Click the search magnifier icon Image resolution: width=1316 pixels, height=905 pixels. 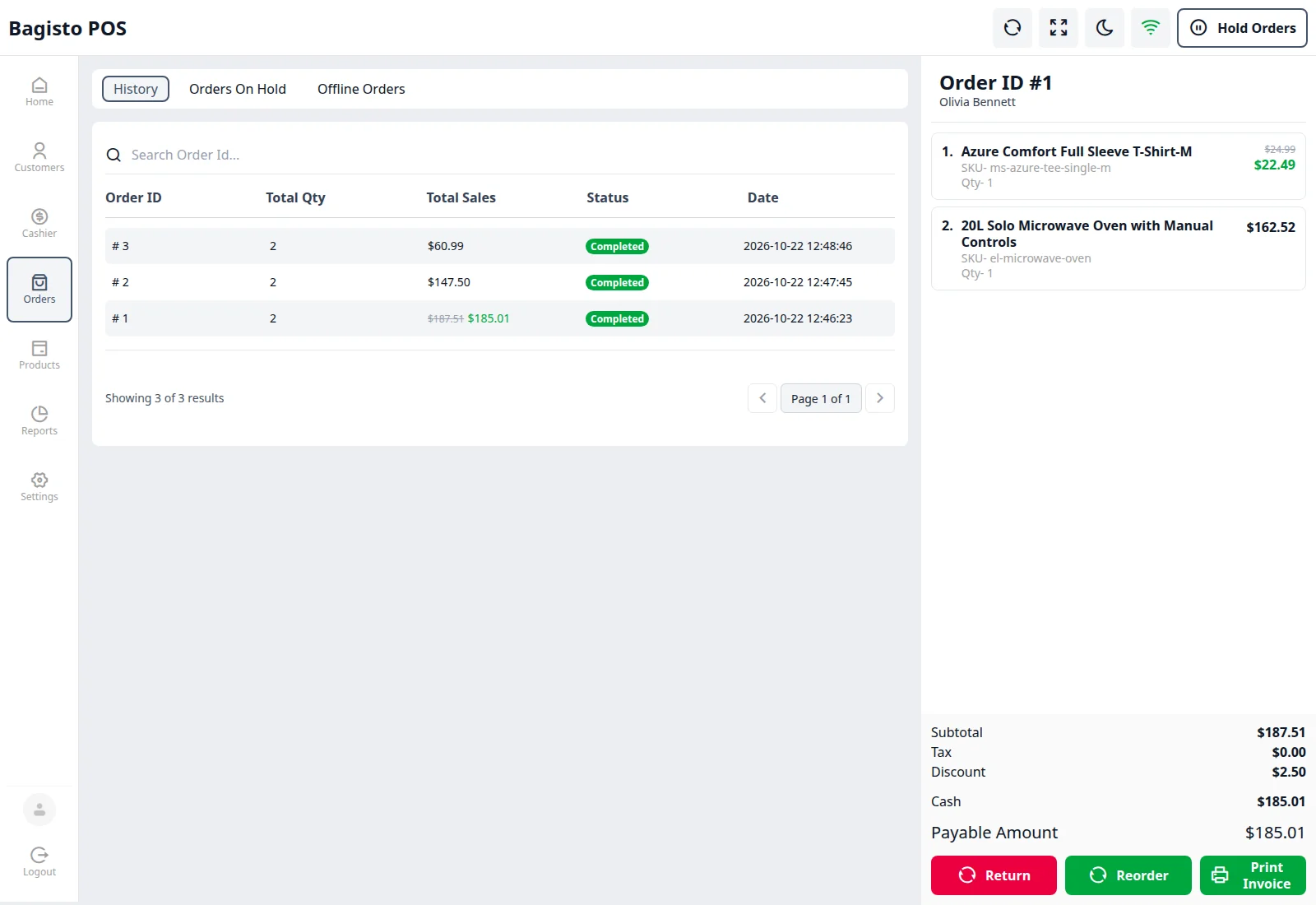(x=114, y=155)
